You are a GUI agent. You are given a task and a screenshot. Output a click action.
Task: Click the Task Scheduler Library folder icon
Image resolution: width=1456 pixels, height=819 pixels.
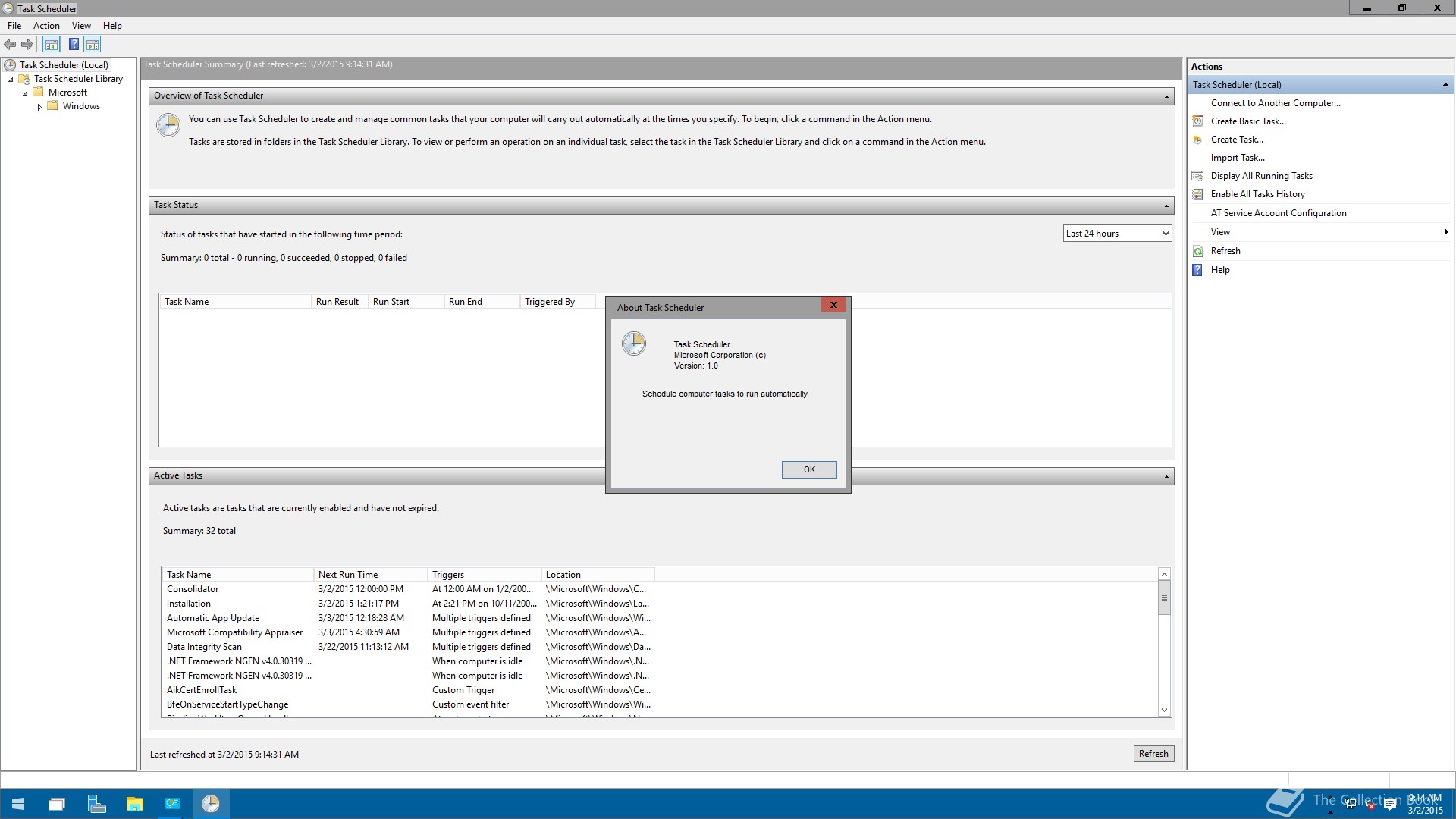point(24,79)
